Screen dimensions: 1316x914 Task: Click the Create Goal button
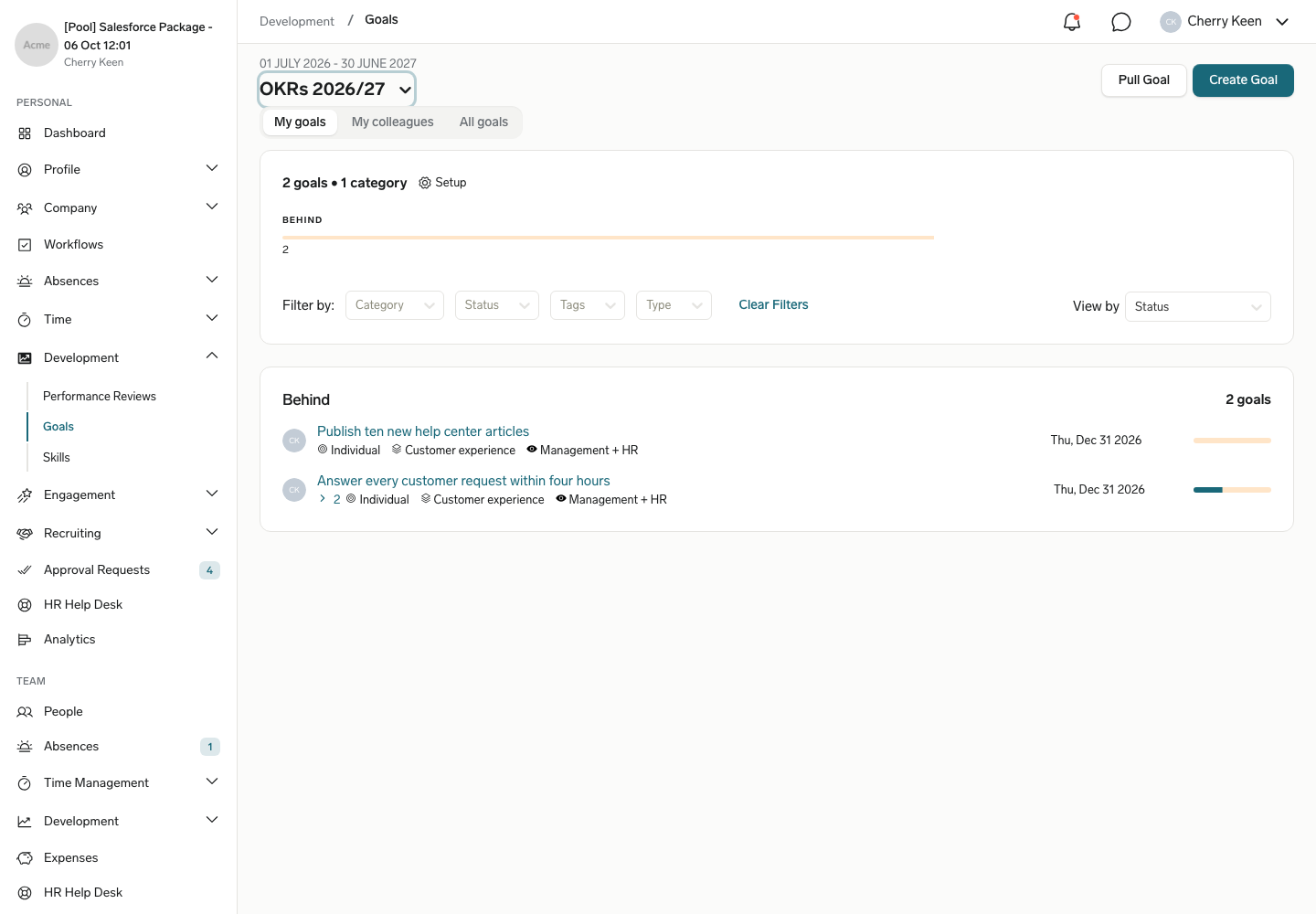coord(1243,80)
